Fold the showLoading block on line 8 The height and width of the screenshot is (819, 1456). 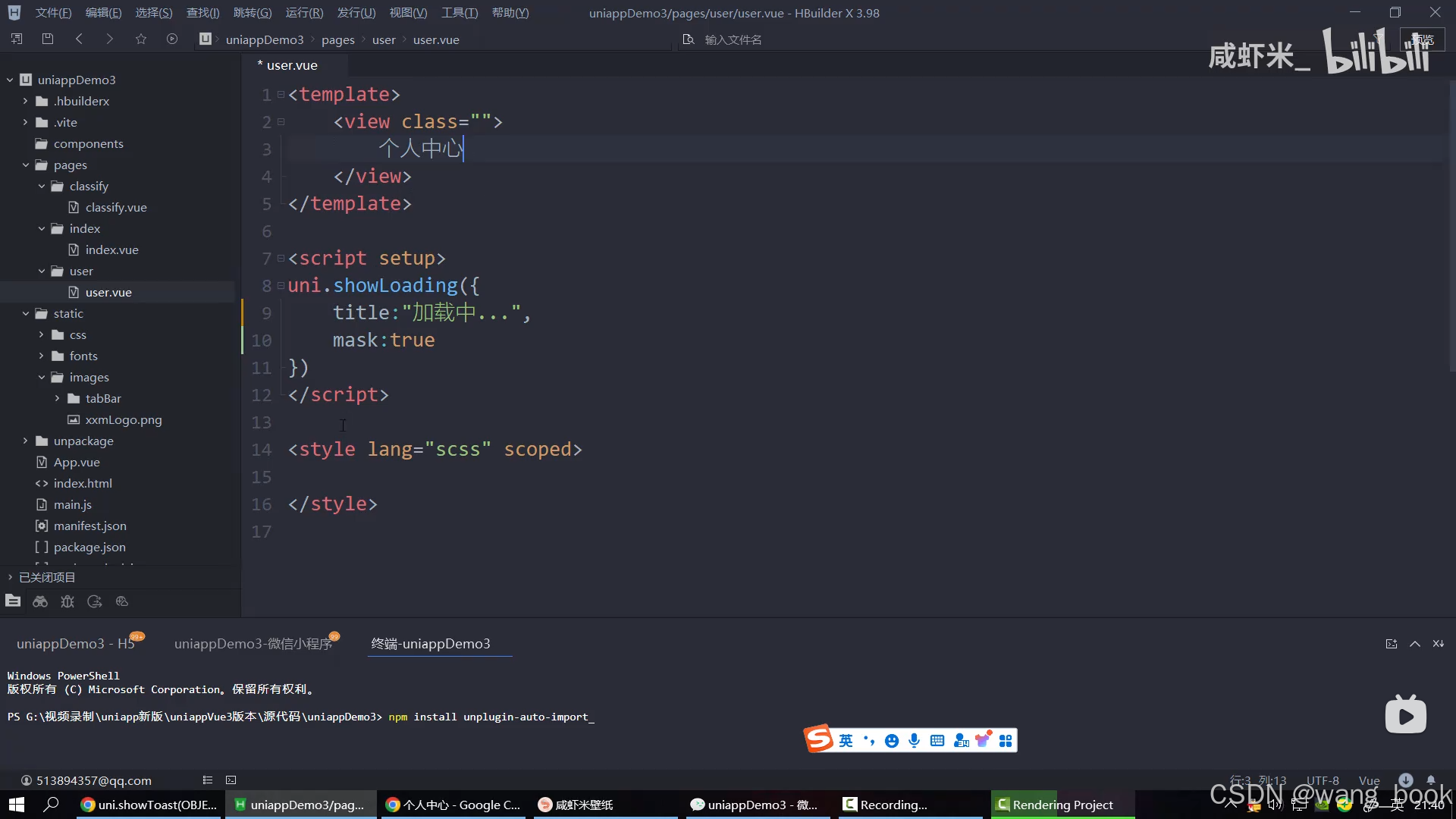281,285
